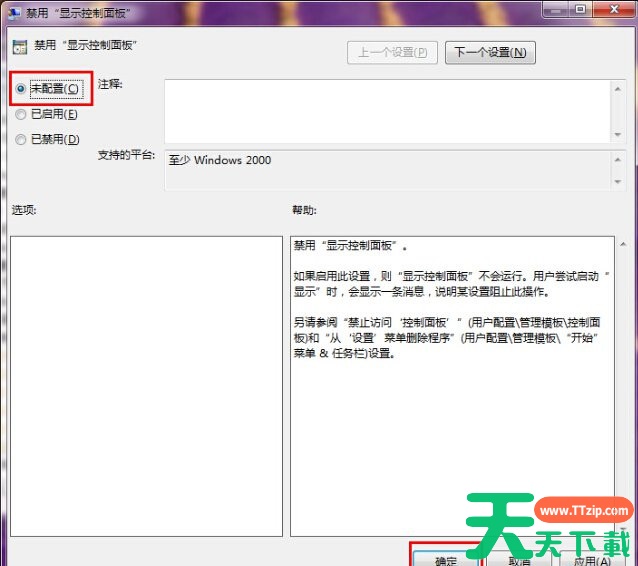
Task: Click the 上一个设置(P) button
Action: 392,52
